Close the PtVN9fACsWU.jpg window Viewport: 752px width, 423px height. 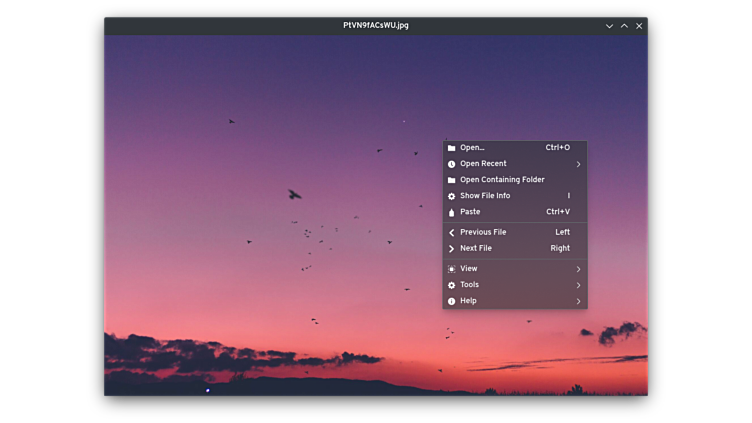pos(639,26)
